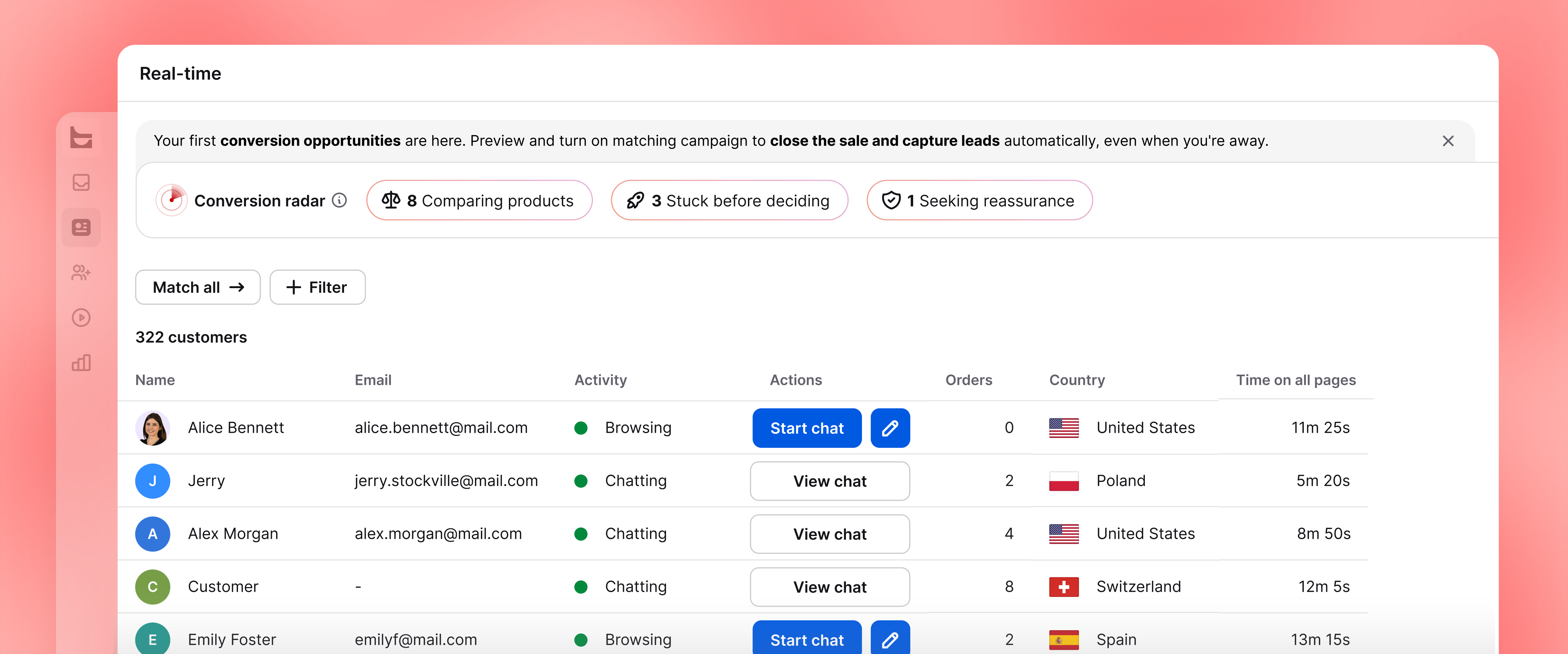Image resolution: width=1568 pixels, height=654 pixels.
Task: Select the 1 Seeking reassurance chip
Action: pyautogui.click(x=979, y=200)
